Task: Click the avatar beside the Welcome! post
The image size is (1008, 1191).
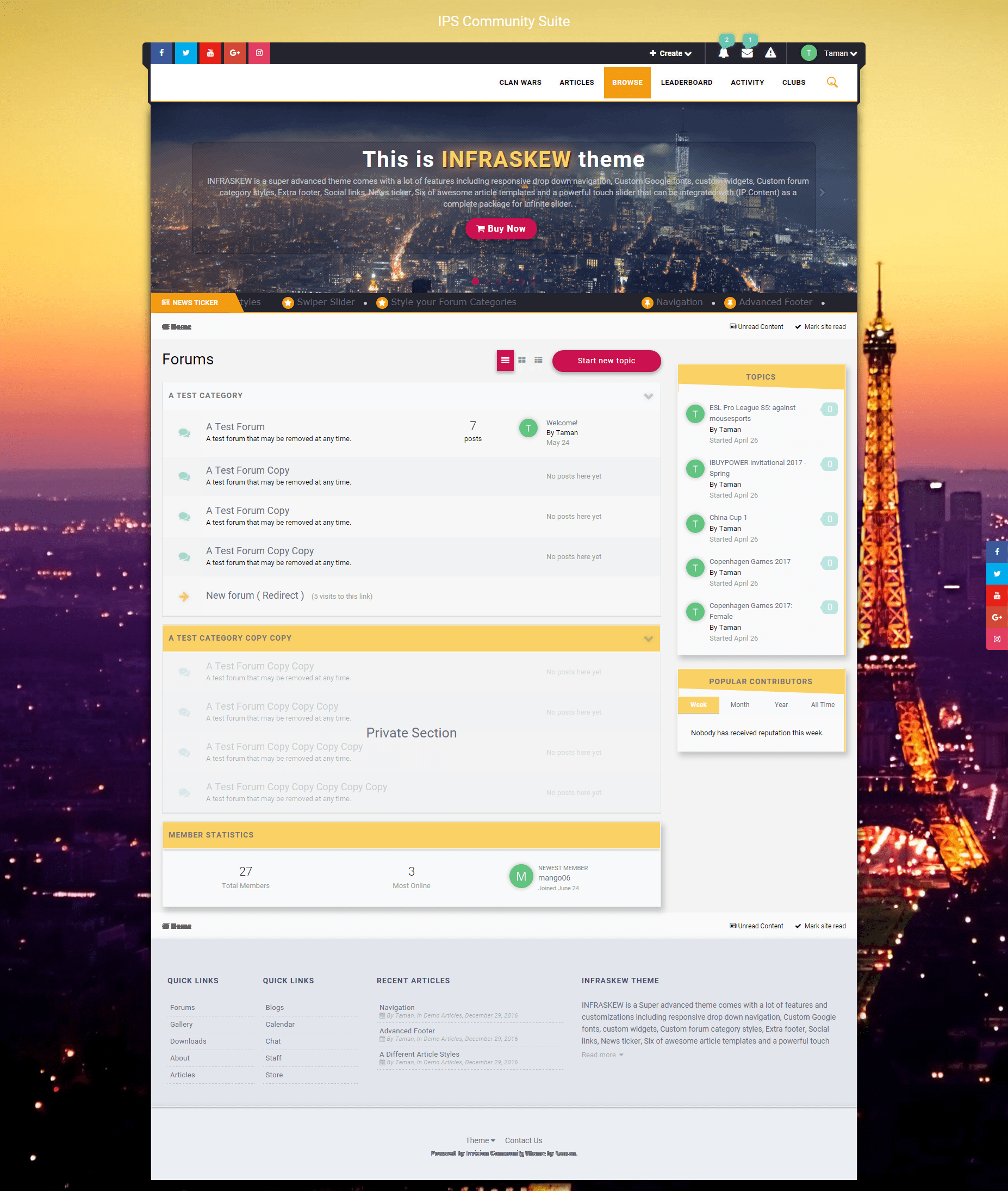Action: [x=528, y=427]
